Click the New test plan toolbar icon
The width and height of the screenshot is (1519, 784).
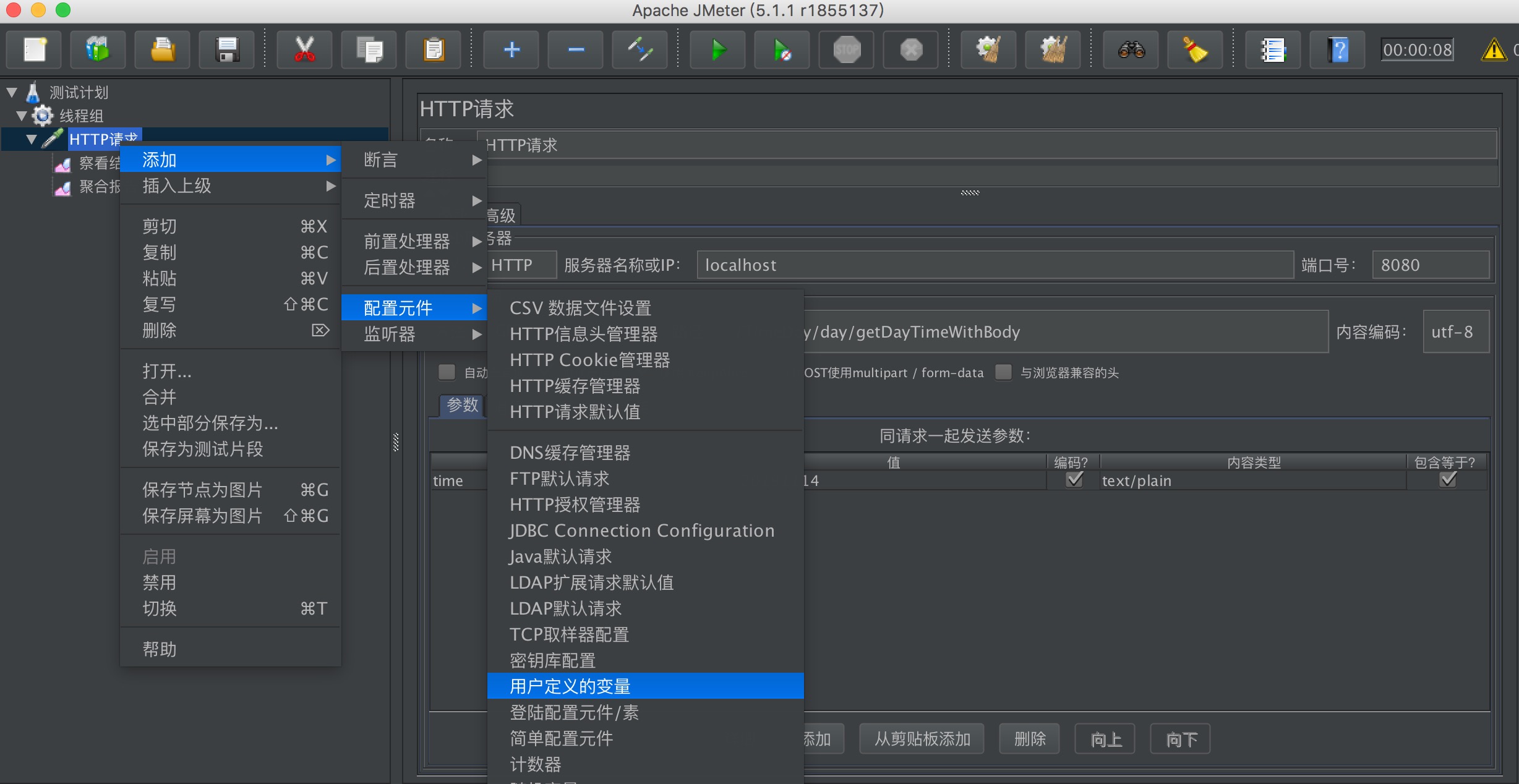35,49
